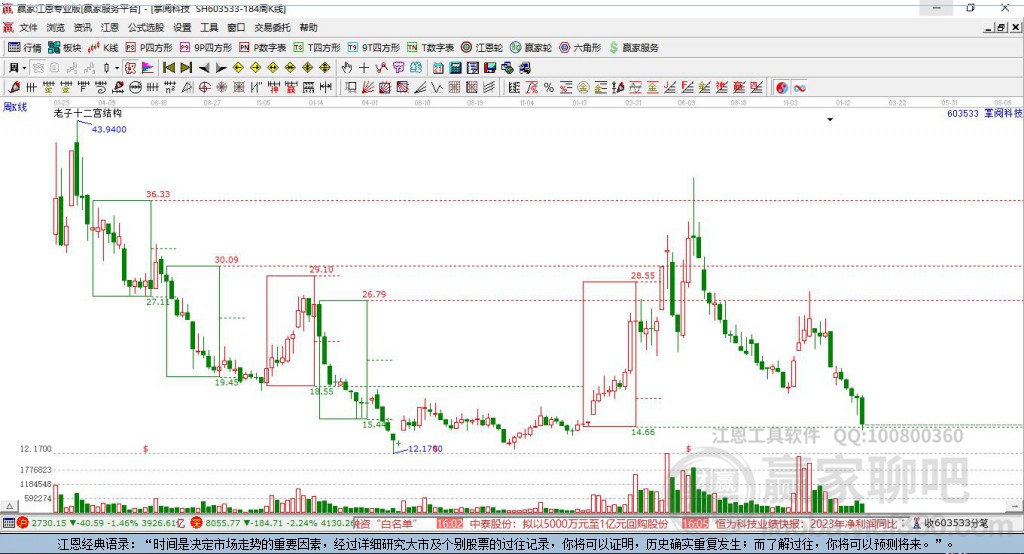1024x554 pixels.
Task: Click the 12.1700 low price label
Action: [x=425, y=449]
